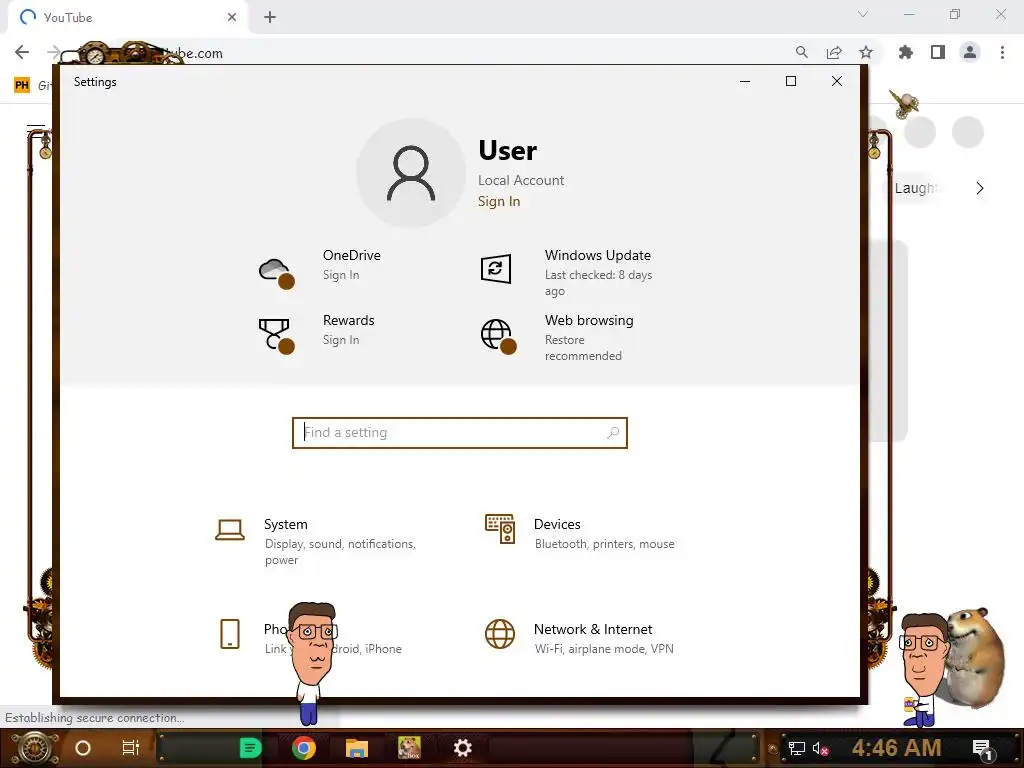The width and height of the screenshot is (1024, 768).
Task: Close the Settings window
Action: (837, 81)
